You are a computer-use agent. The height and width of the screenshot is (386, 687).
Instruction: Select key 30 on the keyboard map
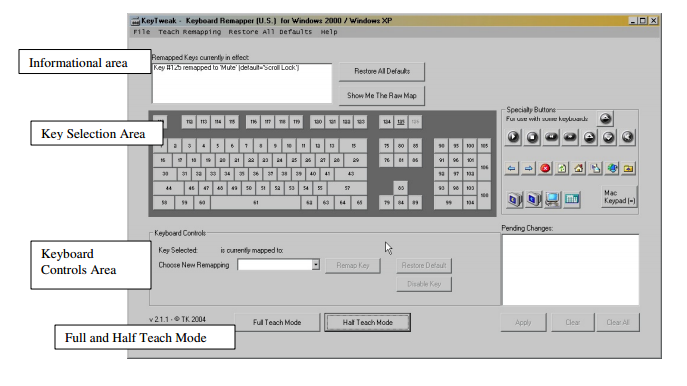165,174
